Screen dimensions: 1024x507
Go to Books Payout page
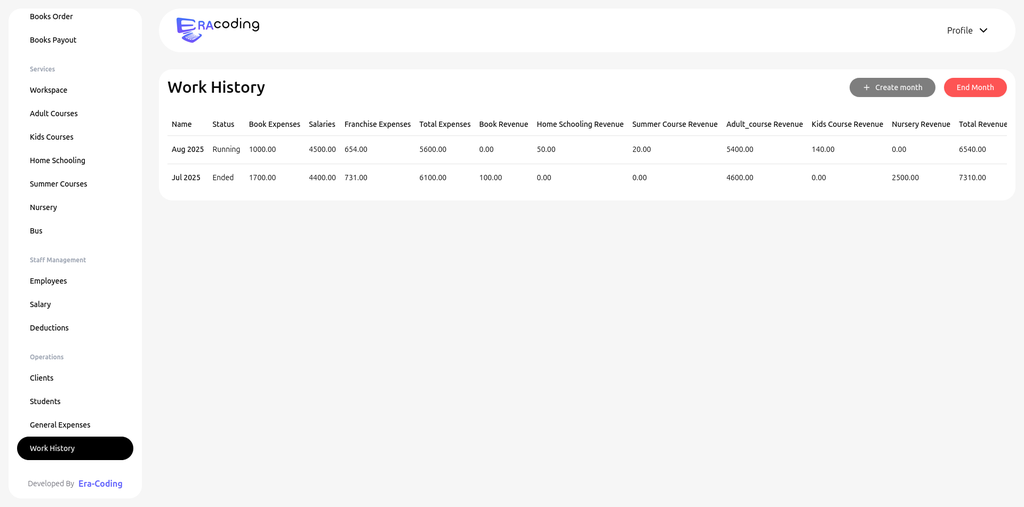point(53,40)
